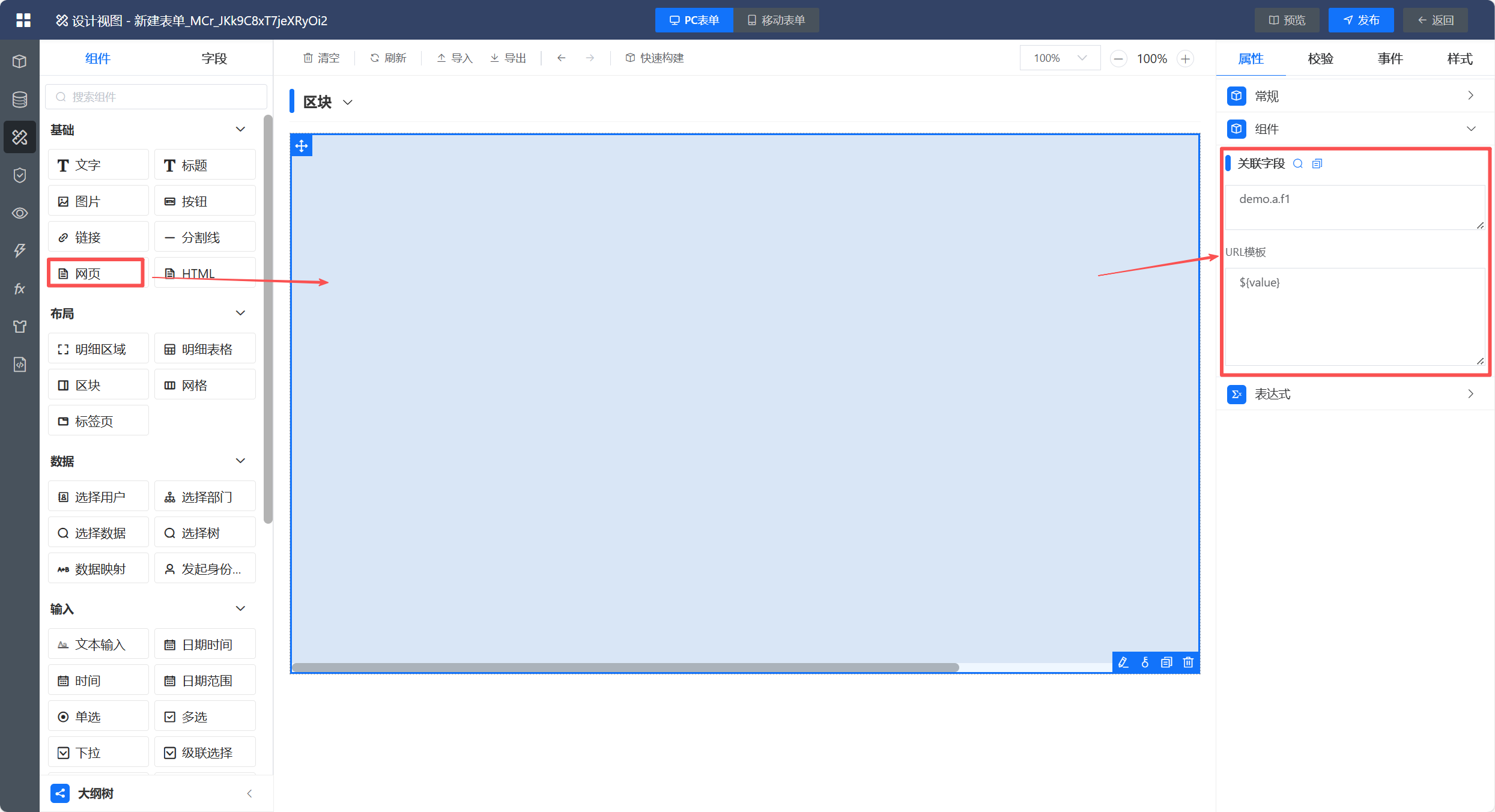This screenshot has width=1495, height=812.
Task: Switch to the 字段 tab
Action: click(x=214, y=59)
